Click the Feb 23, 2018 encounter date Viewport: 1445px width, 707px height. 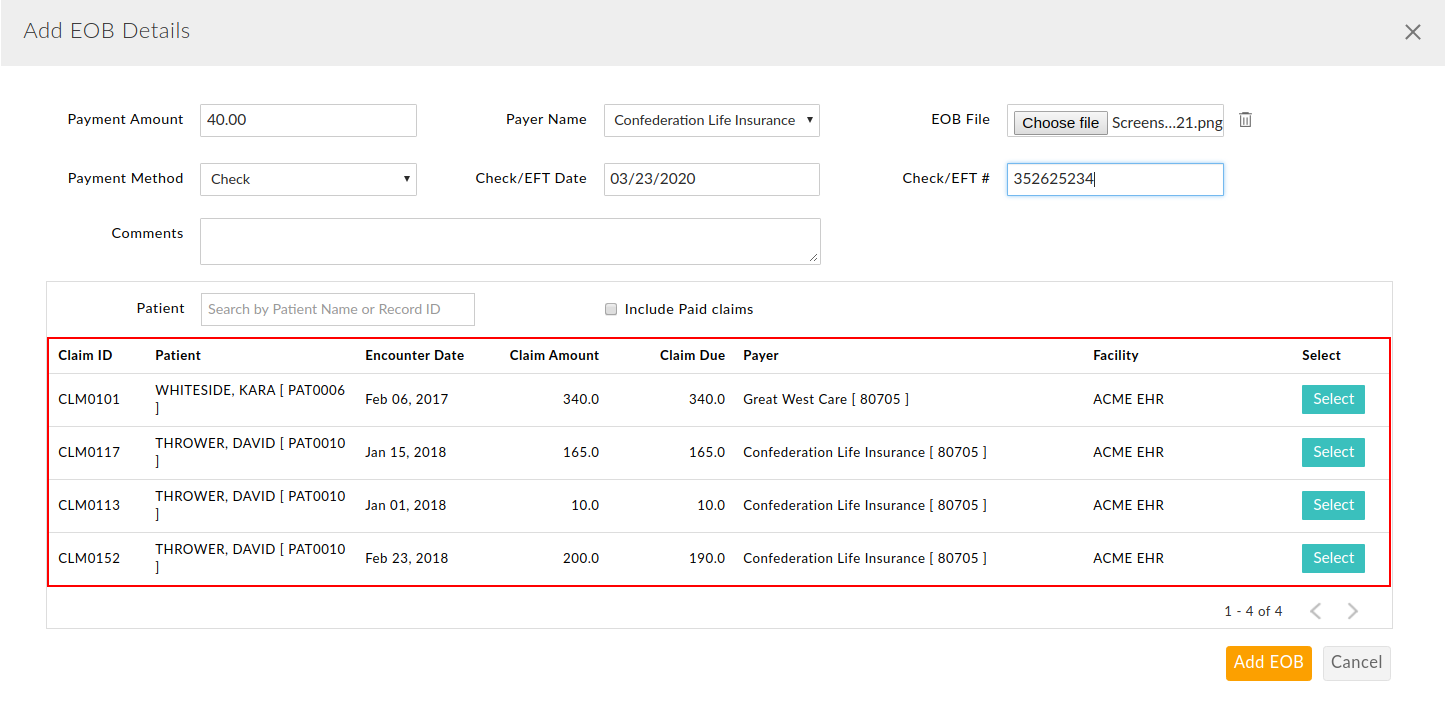pyautogui.click(x=407, y=558)
